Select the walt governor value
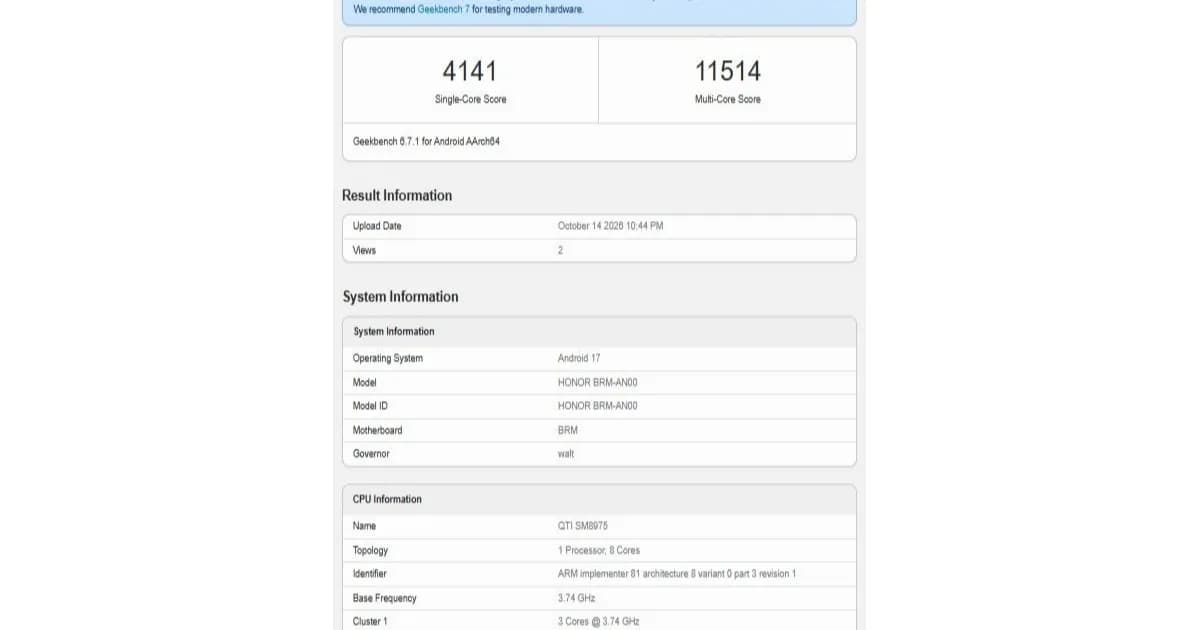1200x630 pixels. click(566, 454)
